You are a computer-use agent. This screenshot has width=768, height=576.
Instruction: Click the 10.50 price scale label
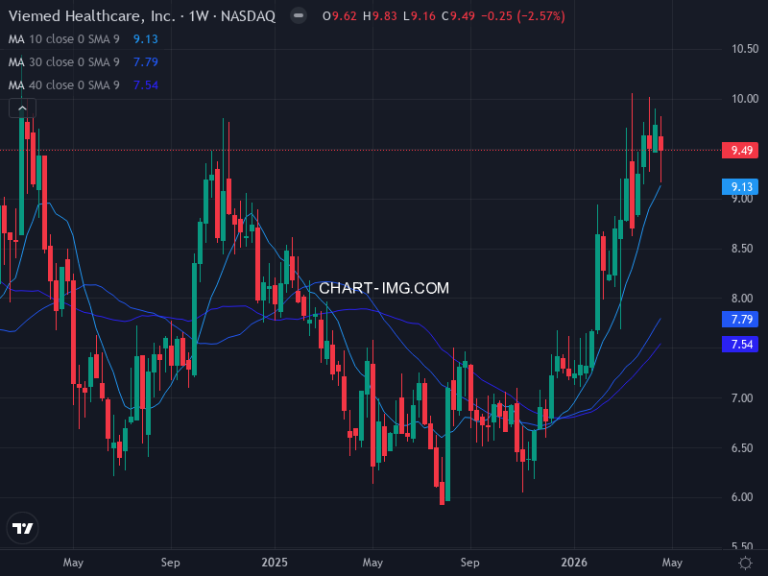pos(744,49)
